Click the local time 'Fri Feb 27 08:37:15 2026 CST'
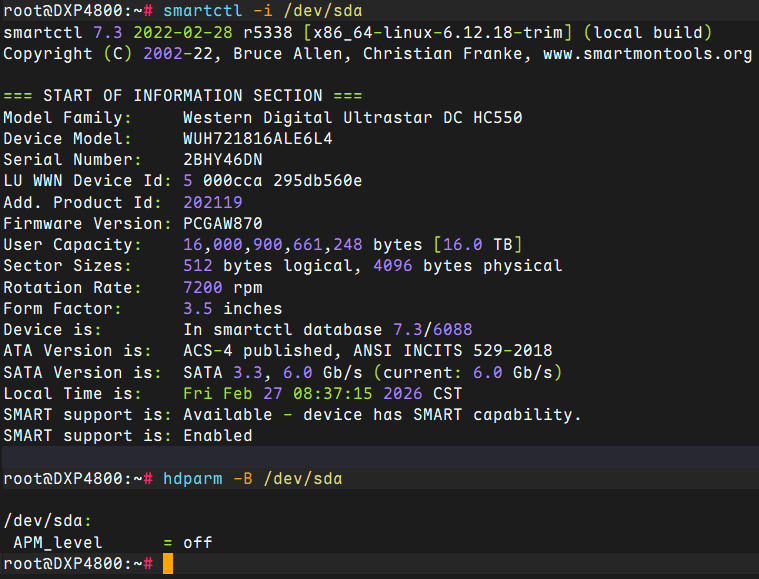 coord(323,394)
